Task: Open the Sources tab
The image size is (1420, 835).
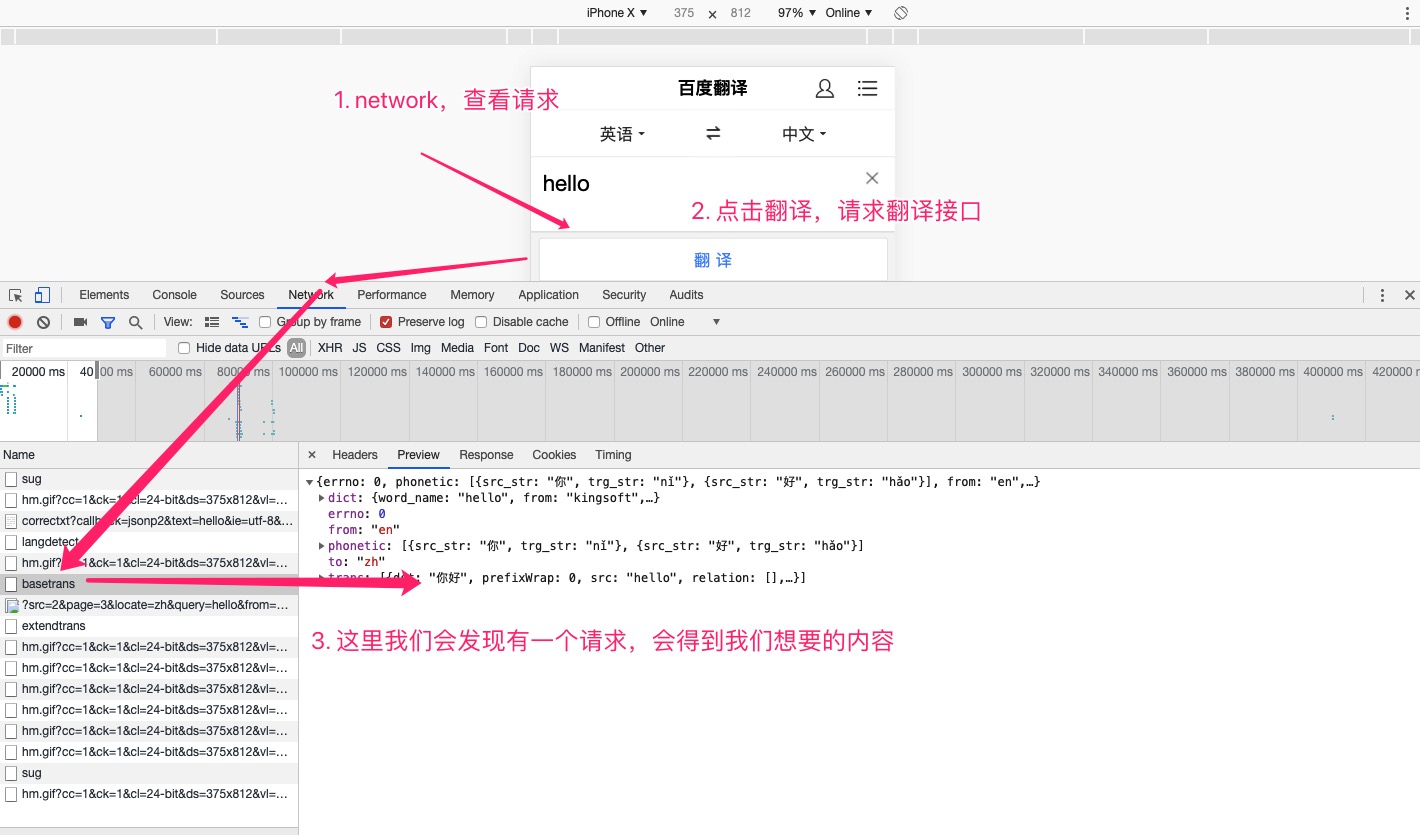Action: click(242, 295)
